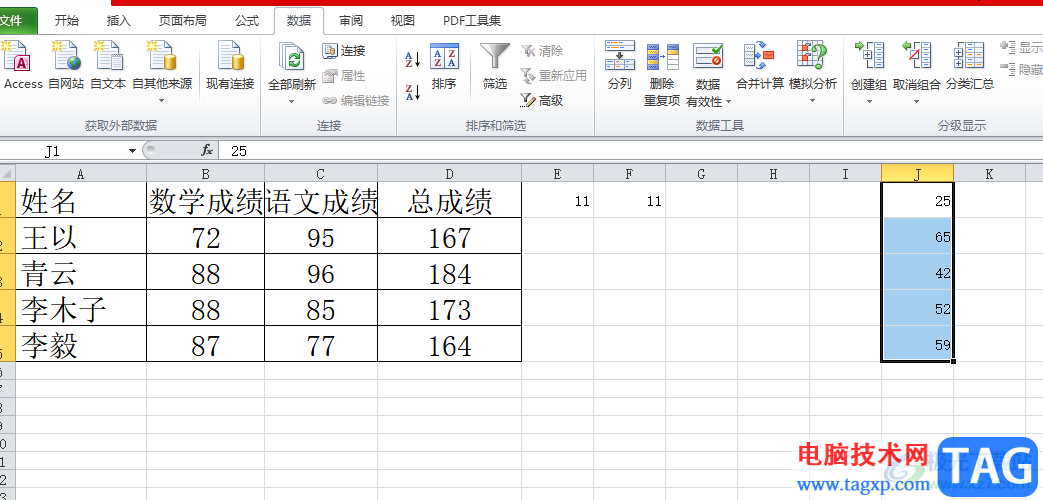Viewport: 1043px width, 500px height.
Task: Switch to the 视图 tab
Action: click(402, 21)
